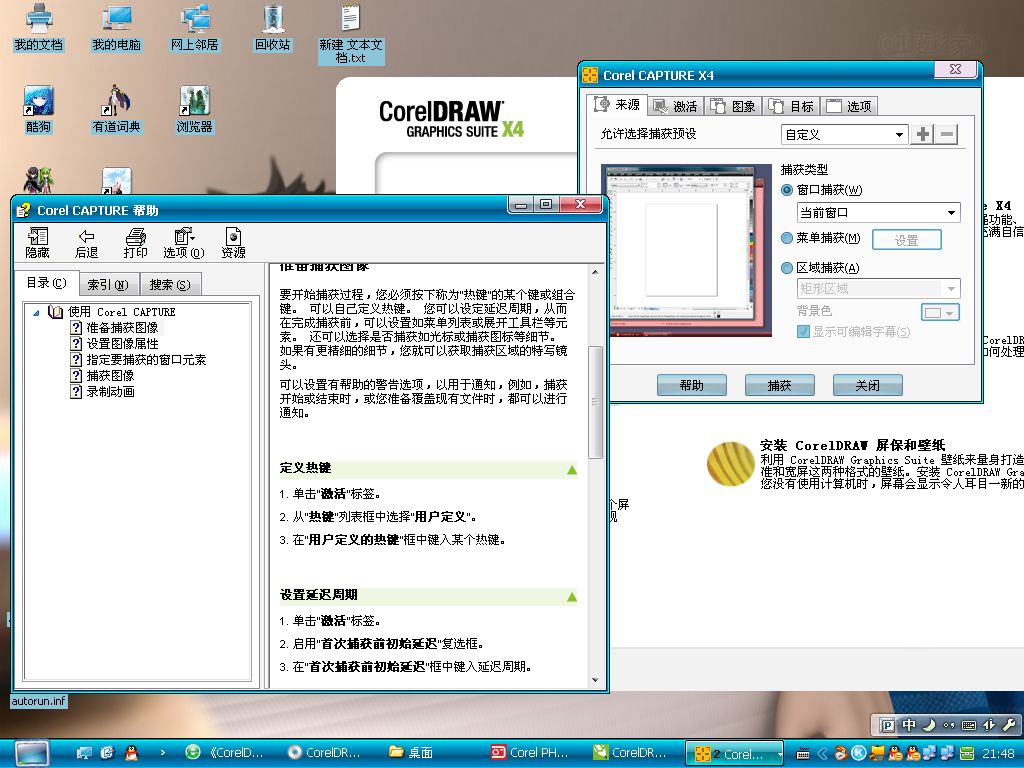Collapse the 定义热键 section green triangle
Viewport: 1024px width, 768px height.
(x=572, y=470)
